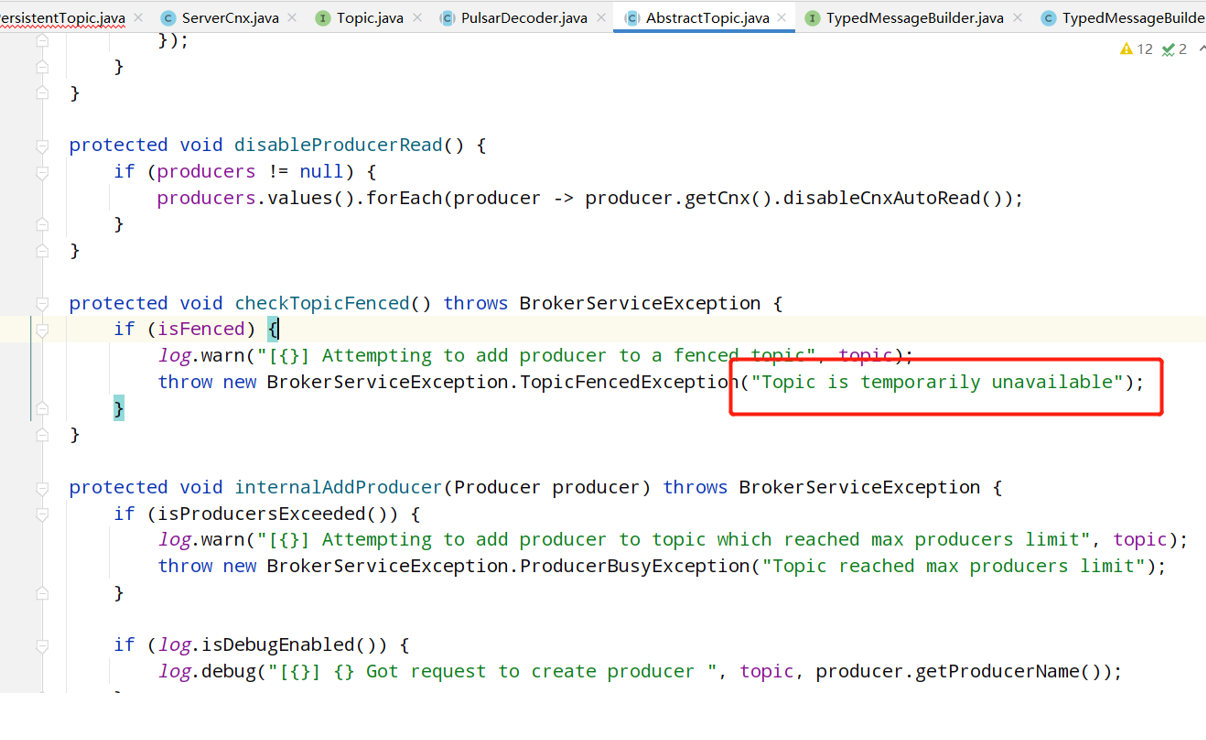Click the checkTopicFenced method name

pyautogui.click(x=322, y=303)
